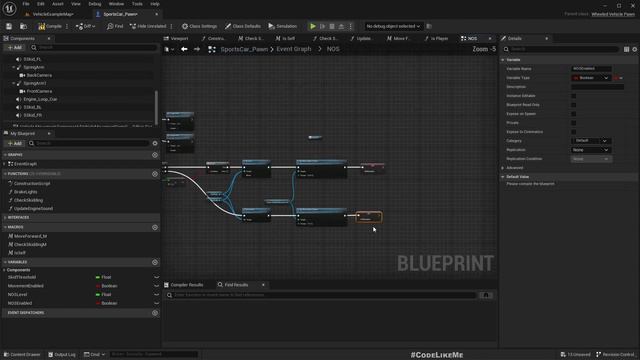Screen dimensions: 640x360
Task: Open the Content Drawer
Action: point(22,354)
